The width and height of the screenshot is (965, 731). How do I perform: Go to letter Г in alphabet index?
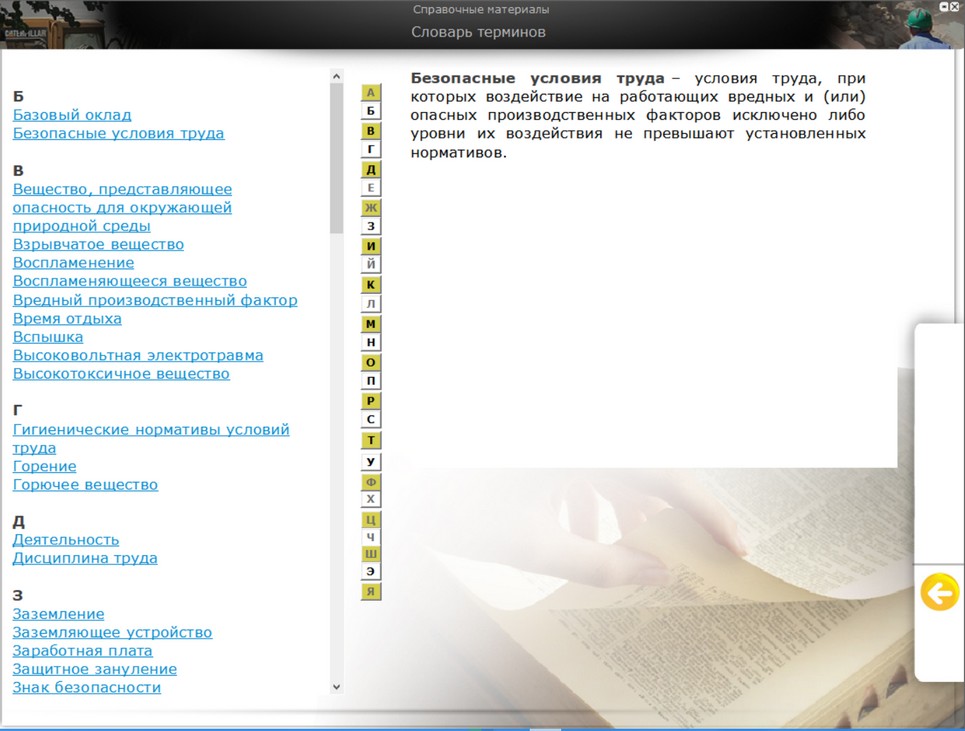click(x=371, y=150)
